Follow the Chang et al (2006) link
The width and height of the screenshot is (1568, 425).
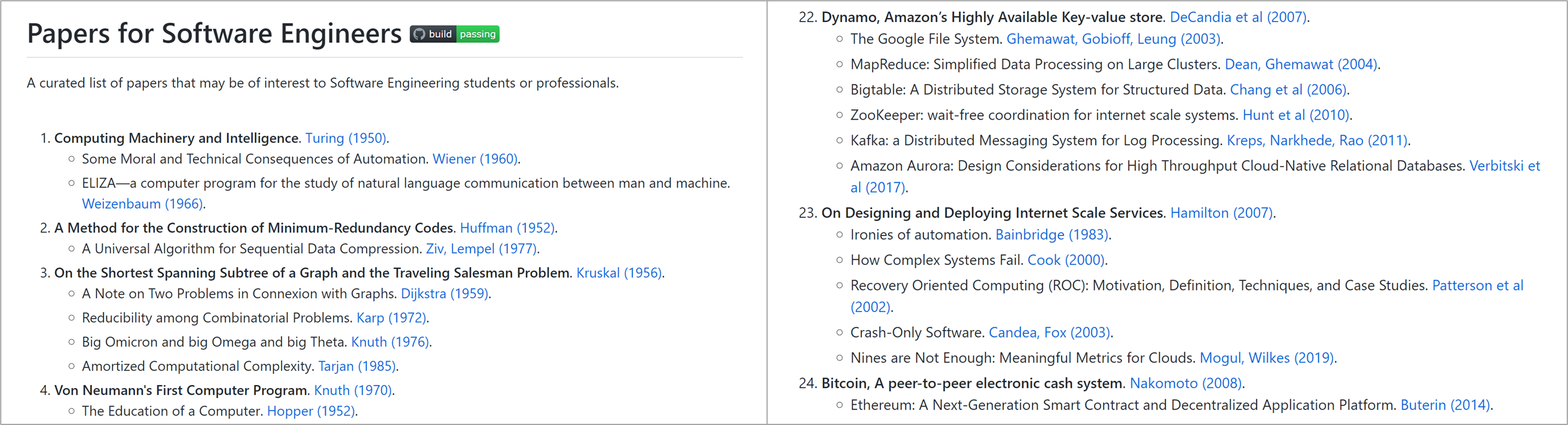[1288, 90]
